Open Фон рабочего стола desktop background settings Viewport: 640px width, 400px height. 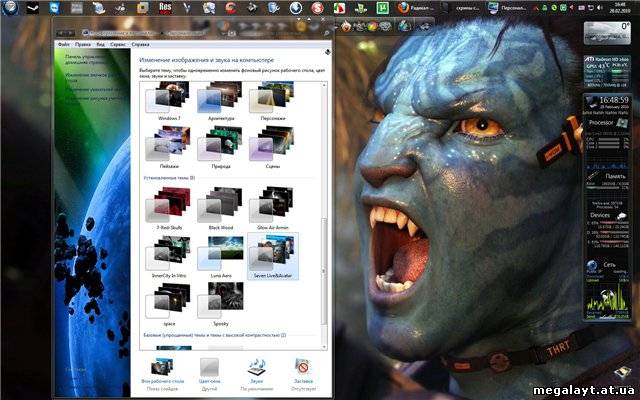pyautogui.click(x=163, y=374)
